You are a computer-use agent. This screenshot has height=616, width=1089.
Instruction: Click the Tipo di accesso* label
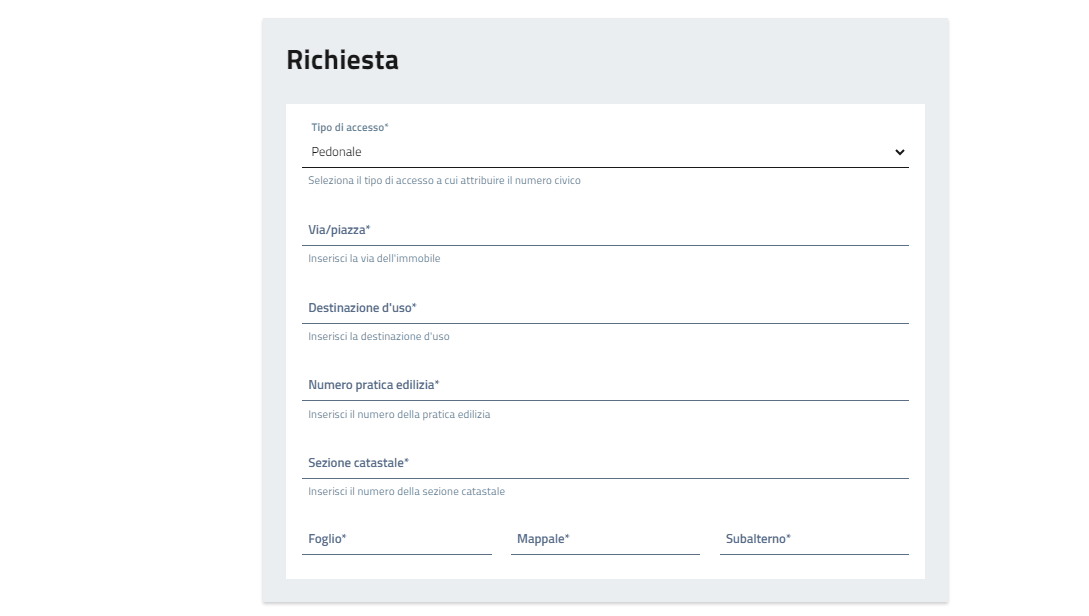350,128
